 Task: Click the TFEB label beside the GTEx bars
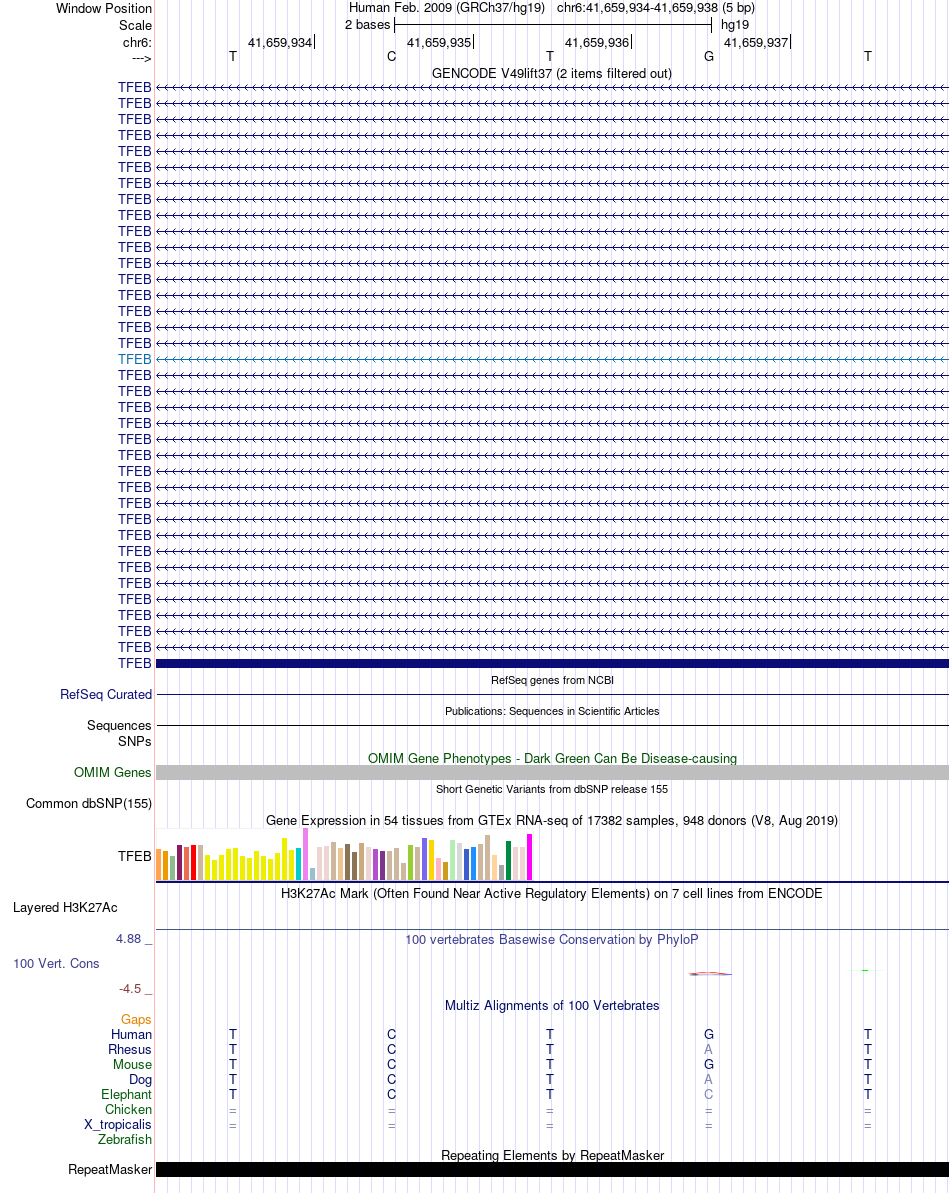pyautogui.click(x=135, y=857)
